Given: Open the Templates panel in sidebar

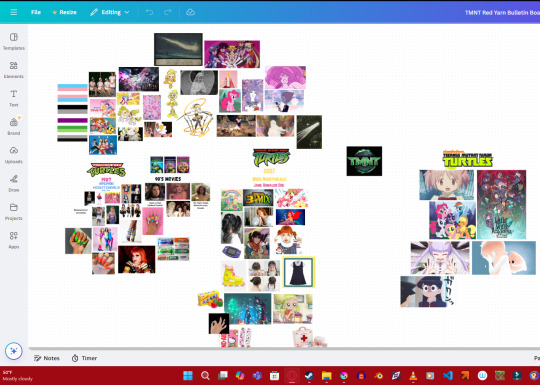Looking at the screenshot, I should click(14, 41).
